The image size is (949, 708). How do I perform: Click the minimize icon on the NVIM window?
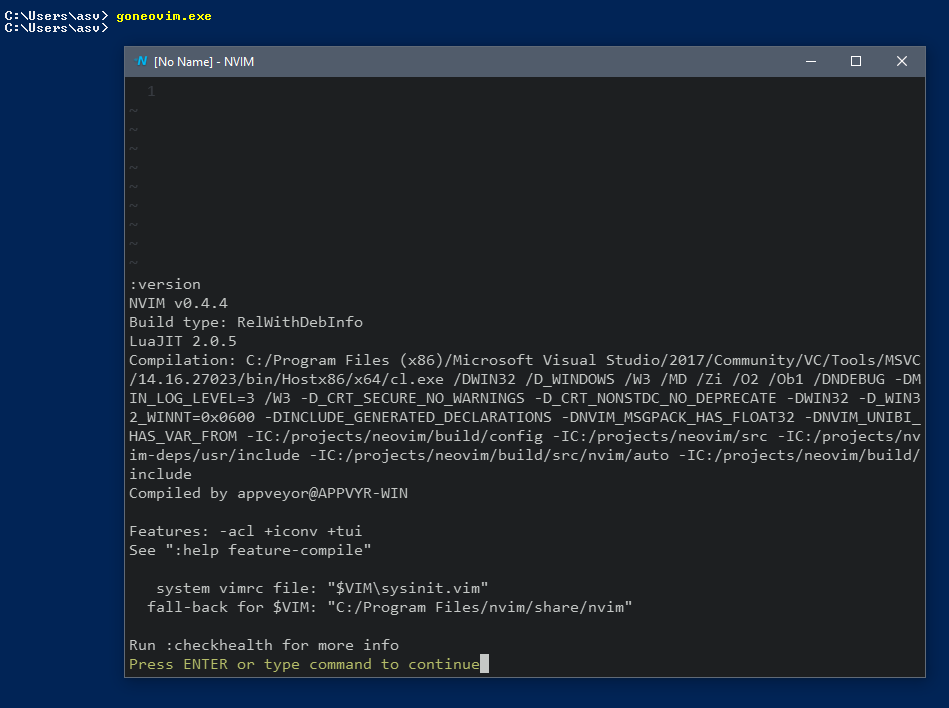(x=810, y=61)
